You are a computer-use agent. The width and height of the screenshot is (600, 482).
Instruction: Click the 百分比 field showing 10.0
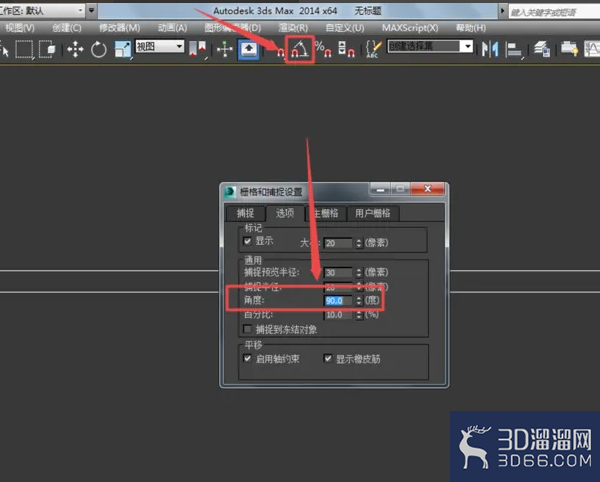point(338,315)
